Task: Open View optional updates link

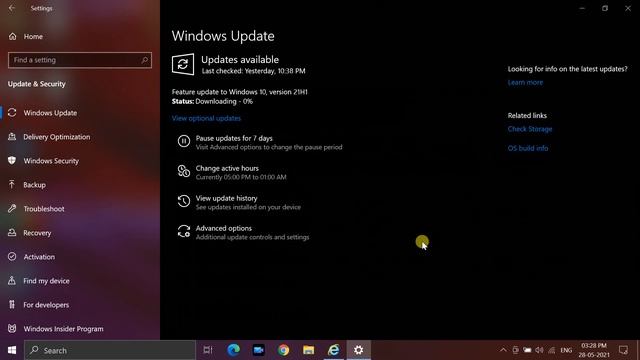Action: (206, 118)
